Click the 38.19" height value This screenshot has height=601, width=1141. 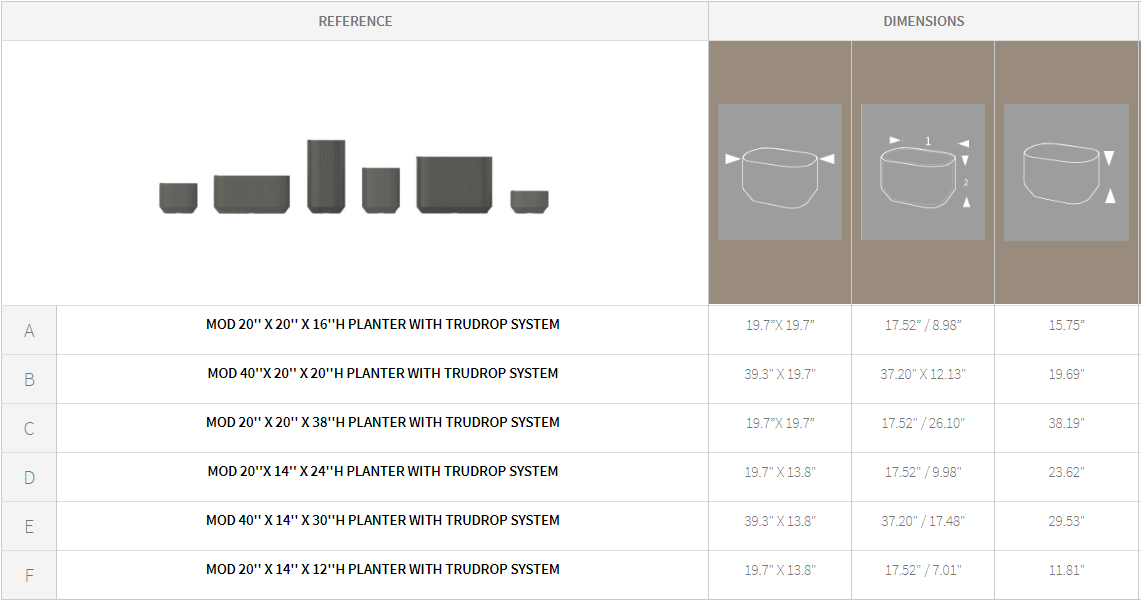pyautogui.click(x=1066, y=423)
